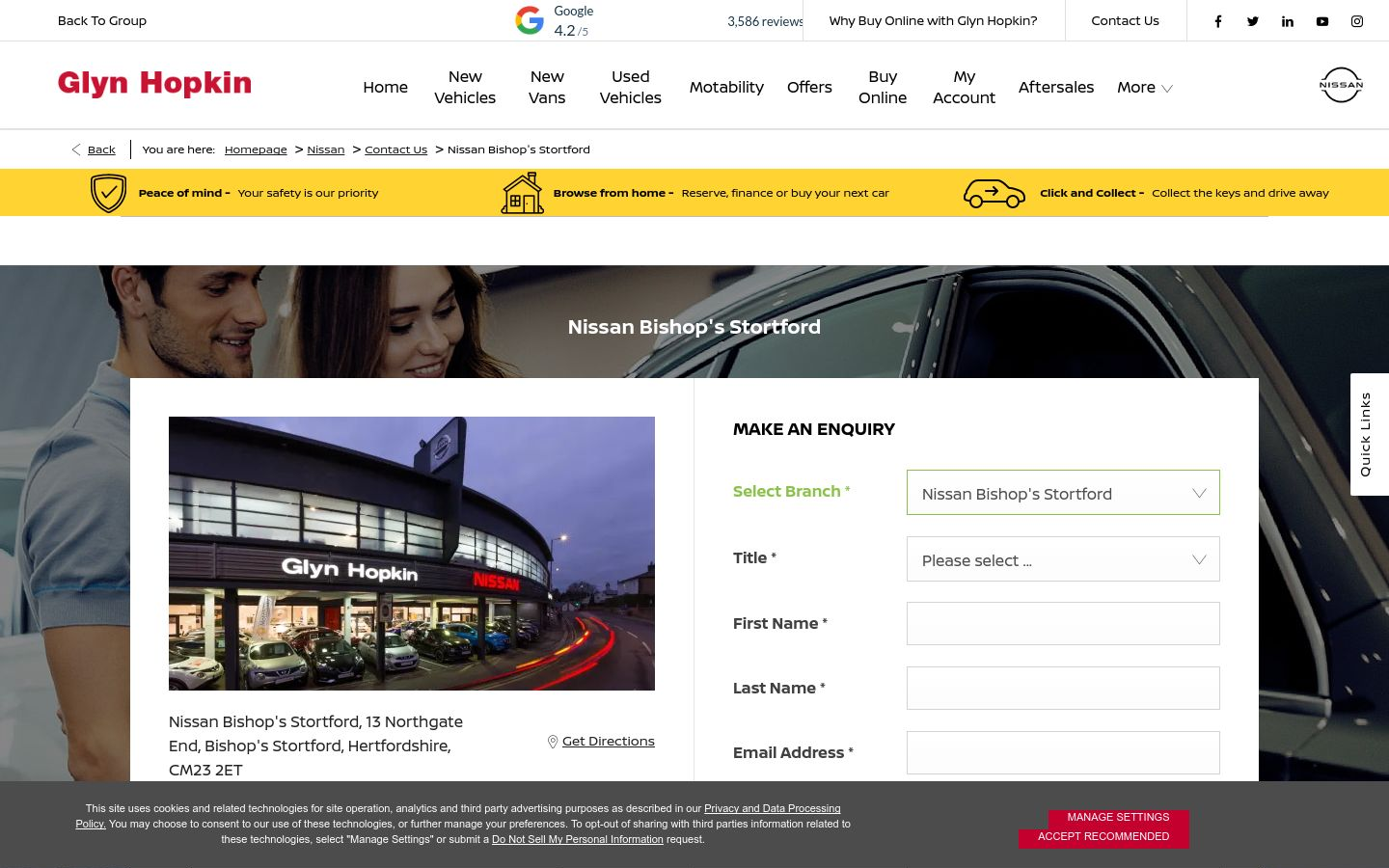This screenshot has width=1389, height=868.
Task: Open Why Buy Online with Glyn Hopkin
Action: [934, 20]
